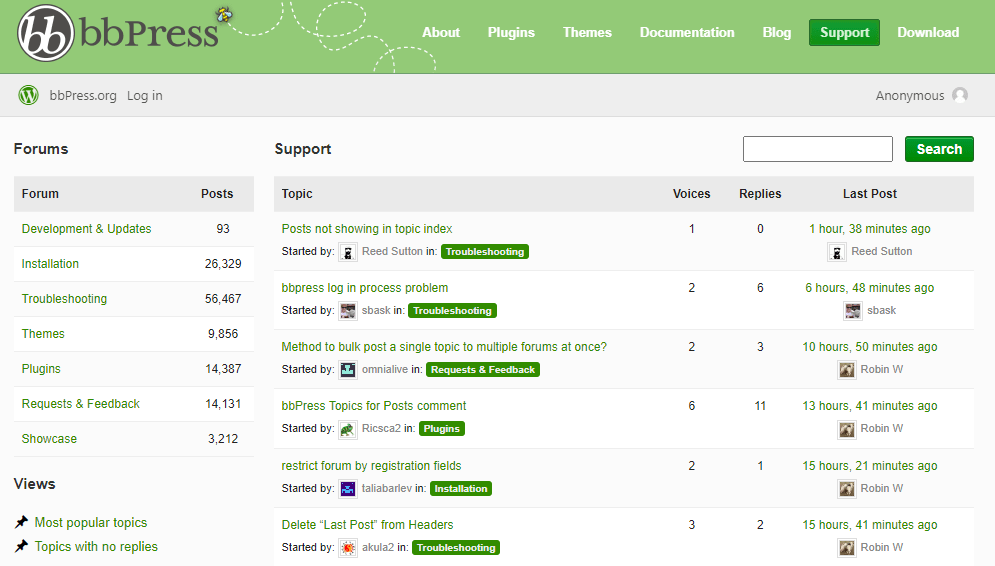The width and height of the screenshot is (995, 566).
Task: Focus the forum search text field
Action: (x=817, y=149)
